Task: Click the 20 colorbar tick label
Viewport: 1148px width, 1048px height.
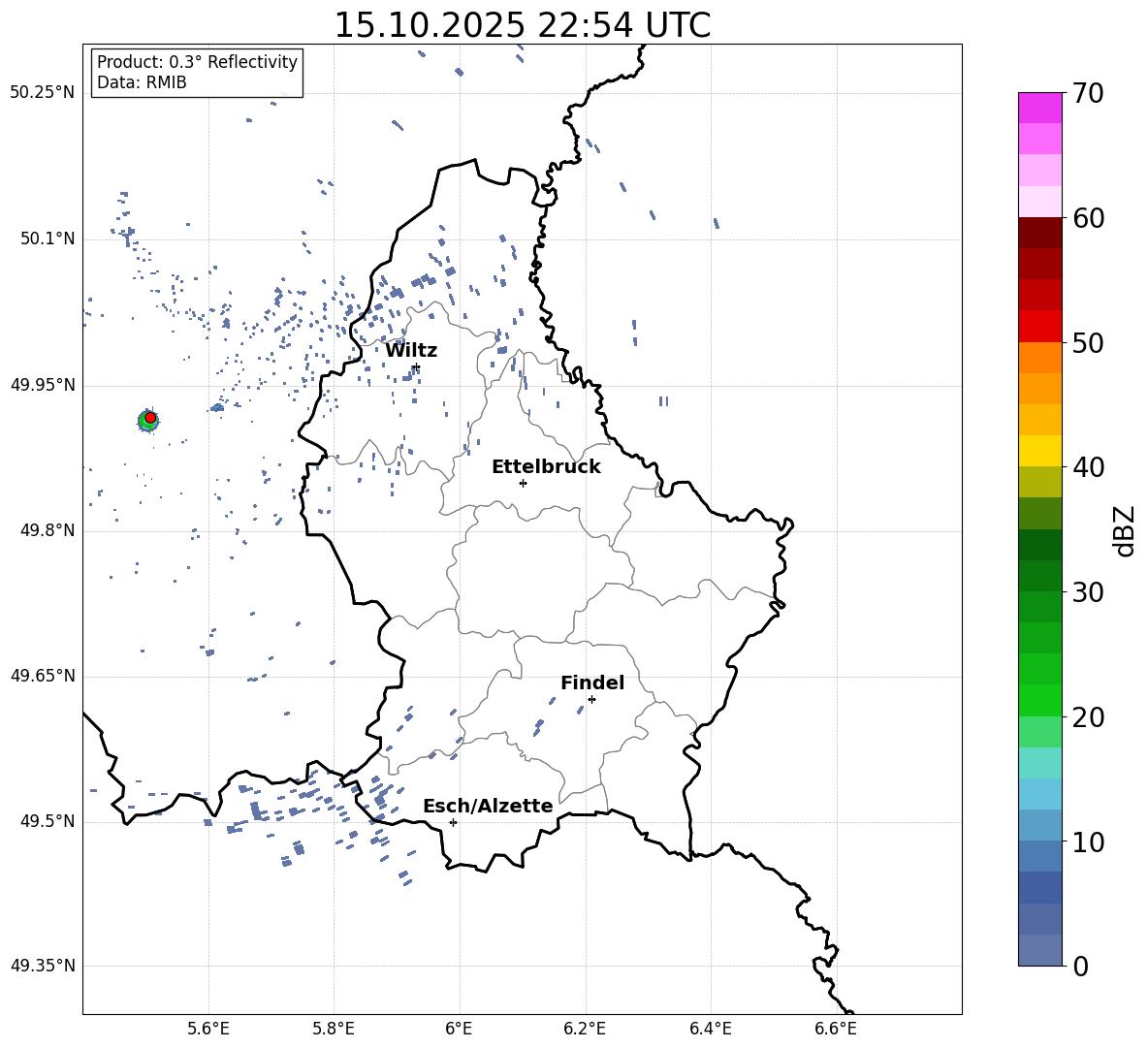Action: (x=1088, y=716)
